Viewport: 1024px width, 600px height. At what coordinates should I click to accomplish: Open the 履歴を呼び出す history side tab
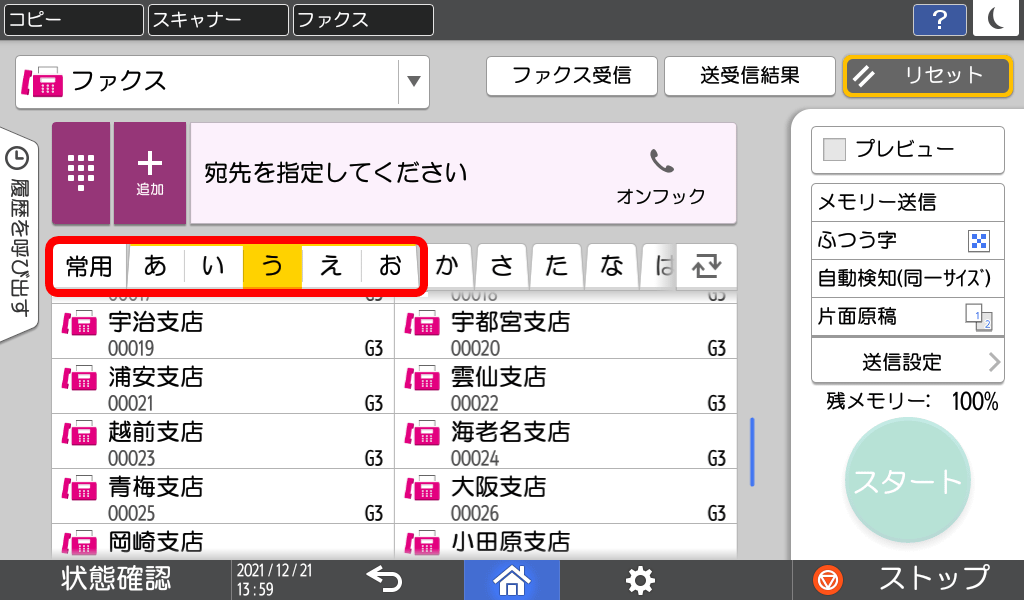coord(14,200)
